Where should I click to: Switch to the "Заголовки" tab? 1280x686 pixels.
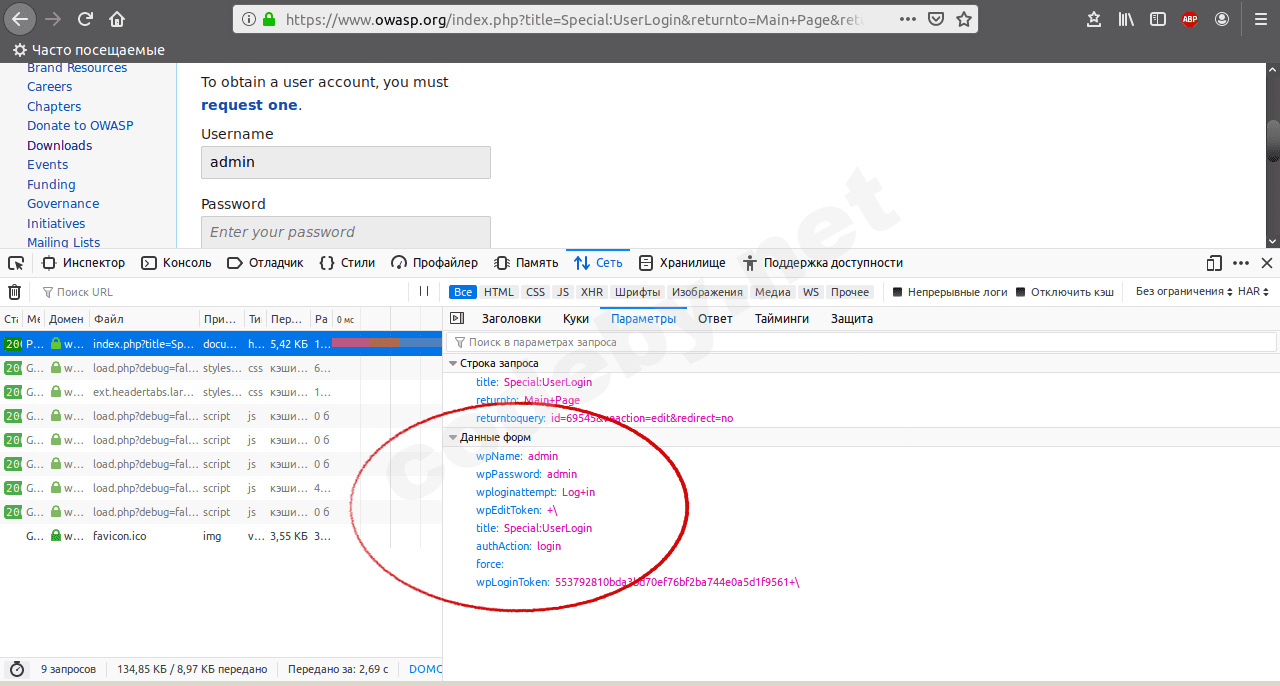[x=511, y=319]
